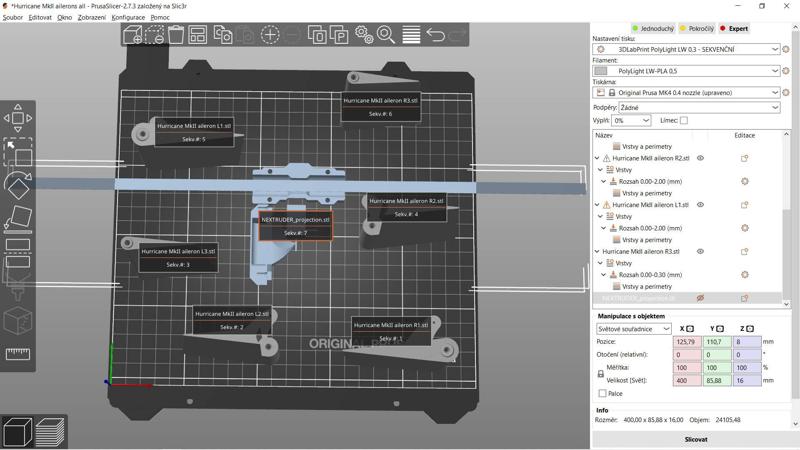Toggle visibility of Hurricane MkII aileron L1.stl

pyautogui.click(x=701, y=205)
